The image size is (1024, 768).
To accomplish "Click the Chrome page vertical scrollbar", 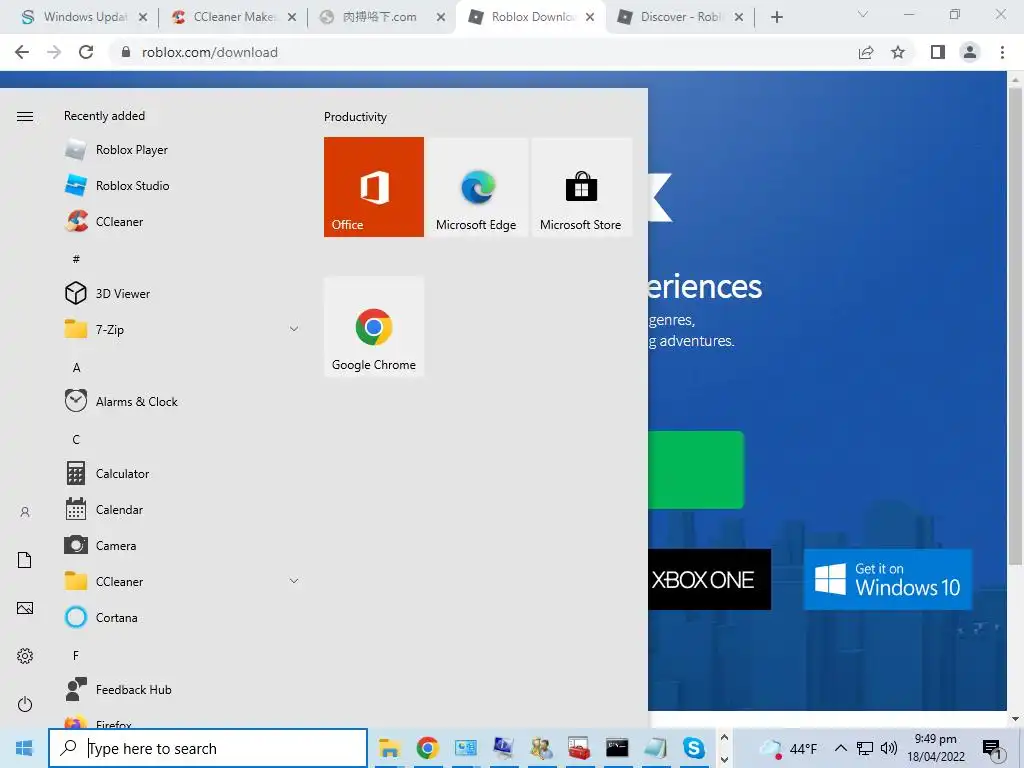I will tap(1015, 327).
